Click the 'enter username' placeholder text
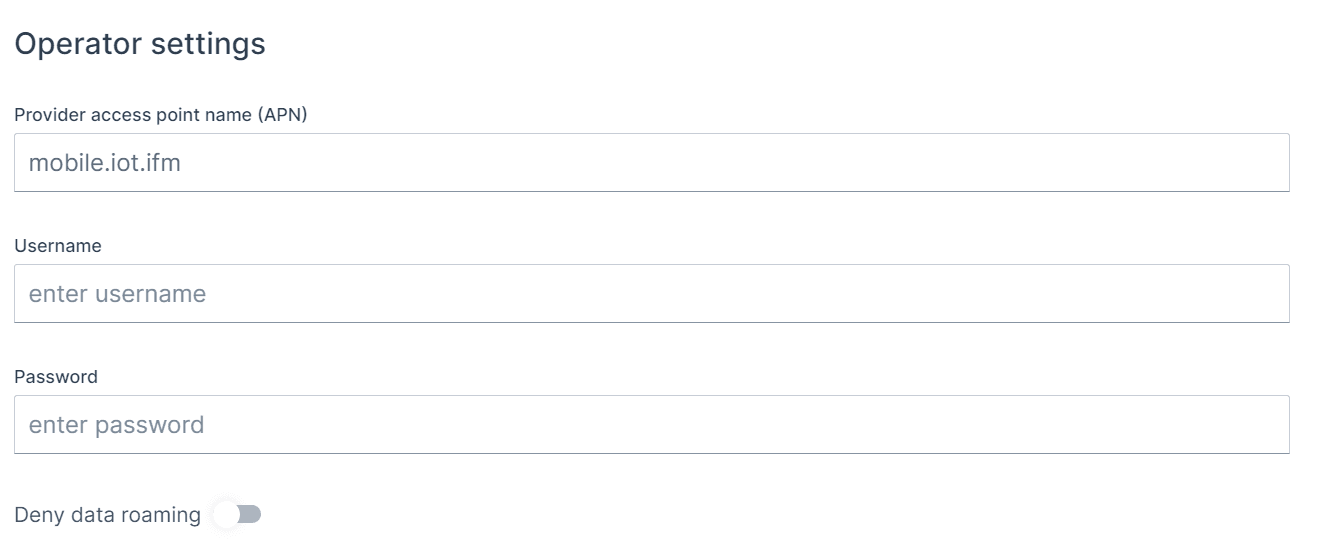This screenshot has width=1317, height=551. click(x=117, y=294)
